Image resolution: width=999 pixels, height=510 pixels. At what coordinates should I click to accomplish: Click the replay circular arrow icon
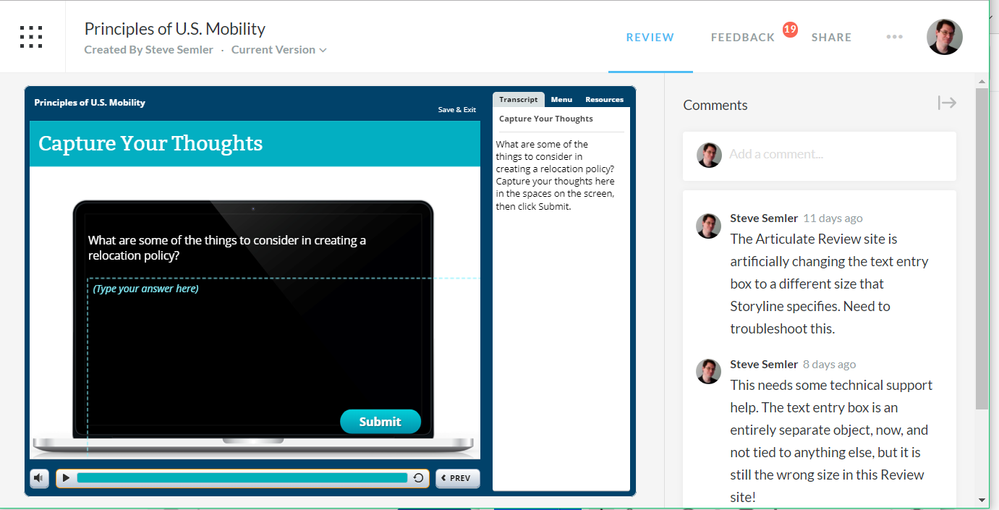(x=418, y=478)
